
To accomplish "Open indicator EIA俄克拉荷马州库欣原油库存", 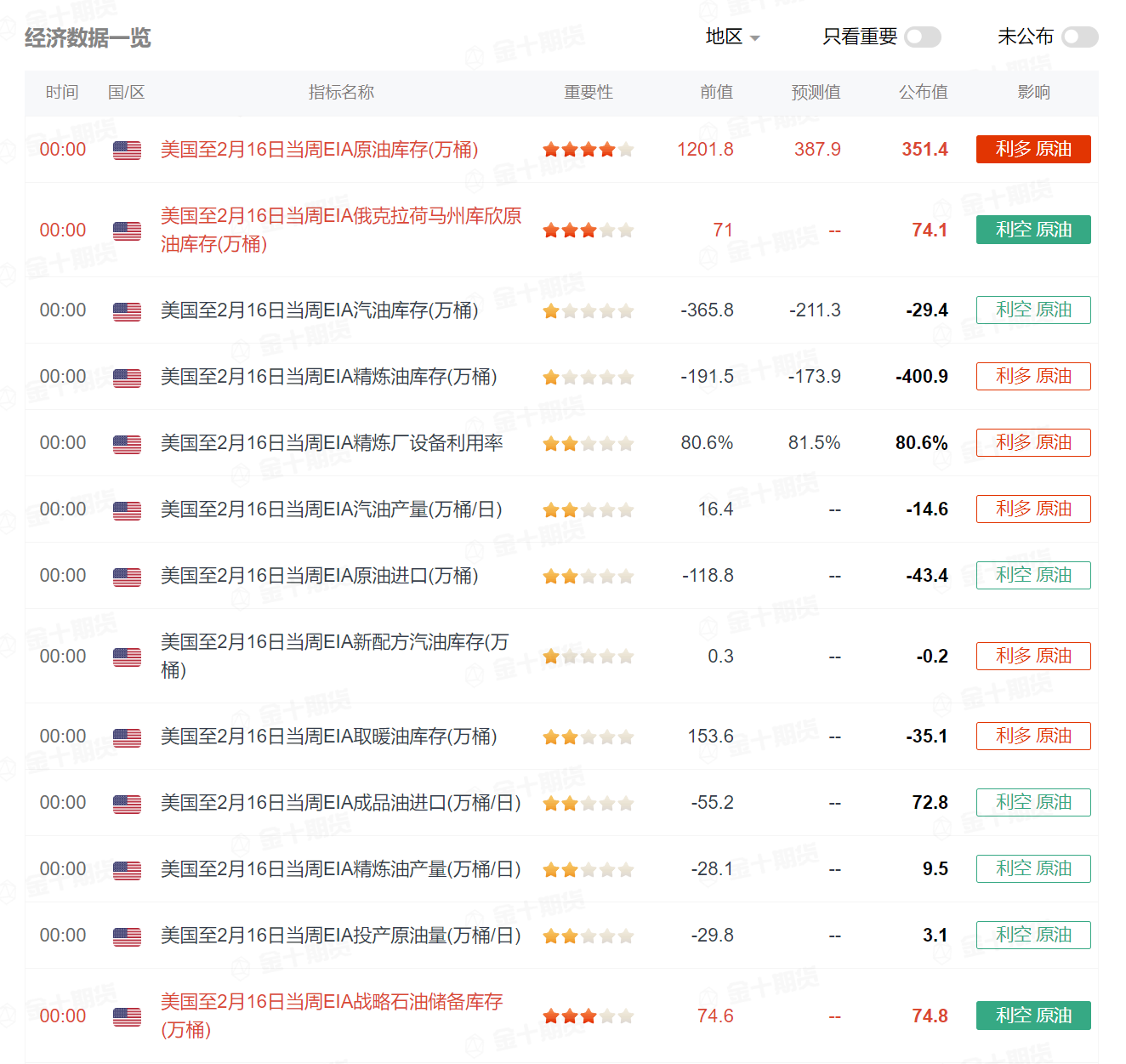I will (341, 230).
